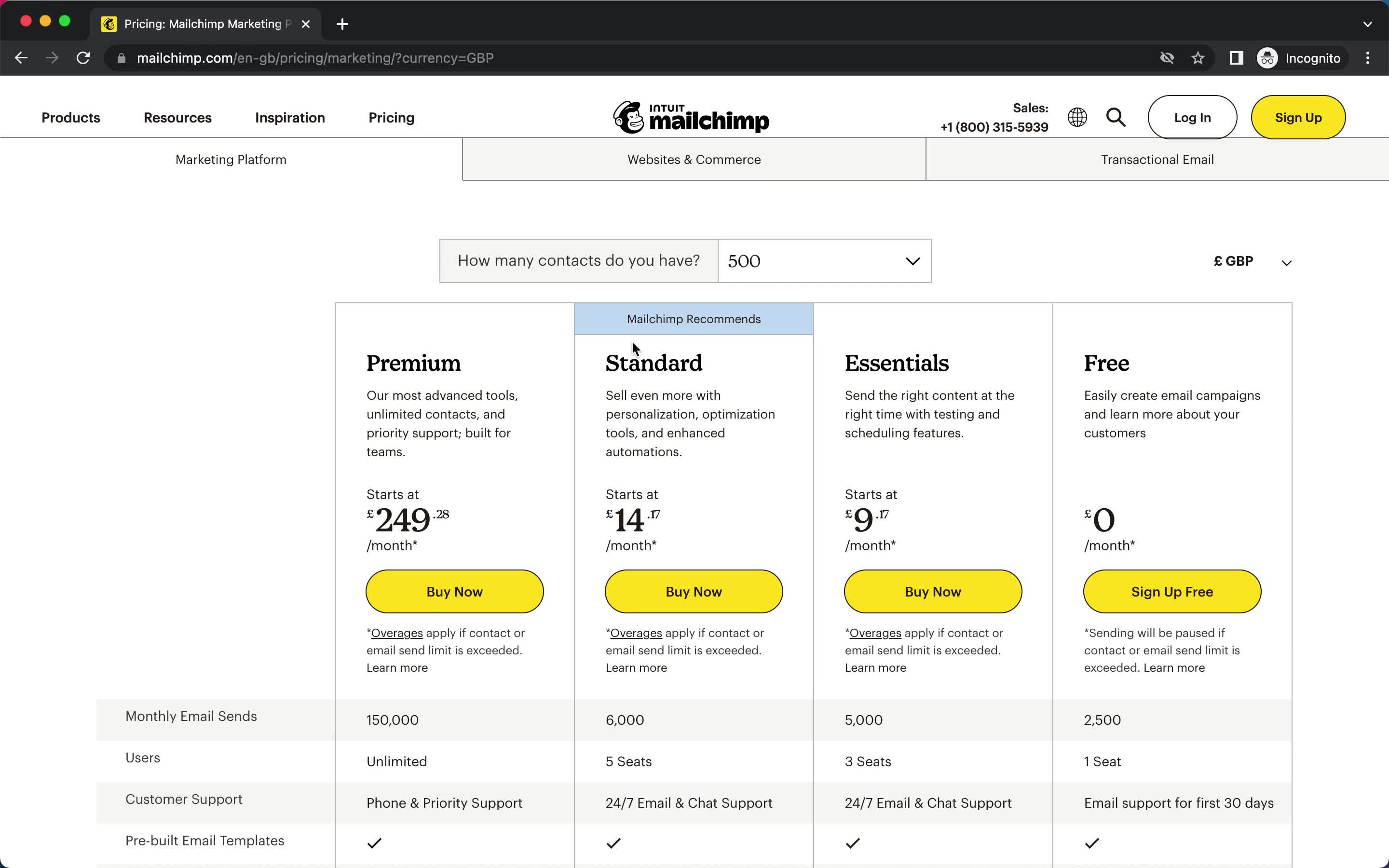Click the Free plan templates checkmark
1389x868 pixels.
[x=1092, y=843]
